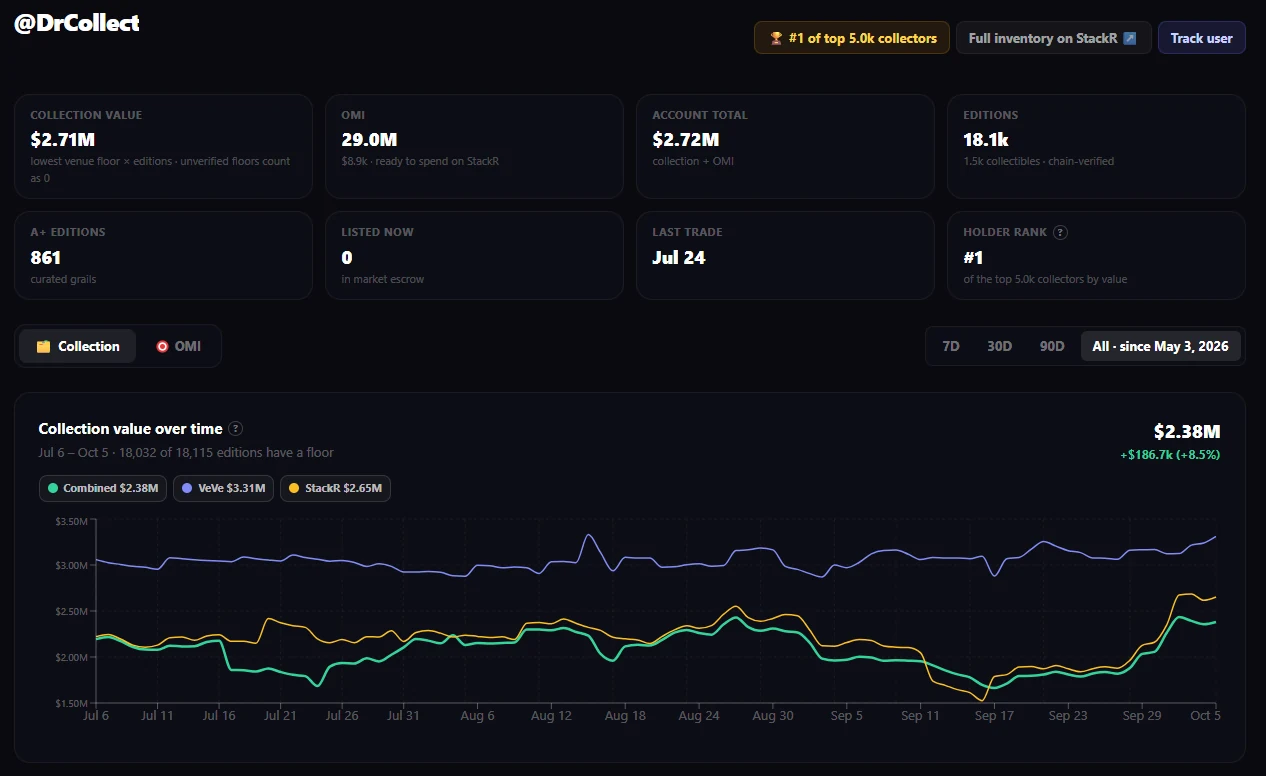This screenshot has width=1266, height=776.
Task: Click the '$8.9k · ready to spend on StackR' text
Action: (x=420, y=161)
